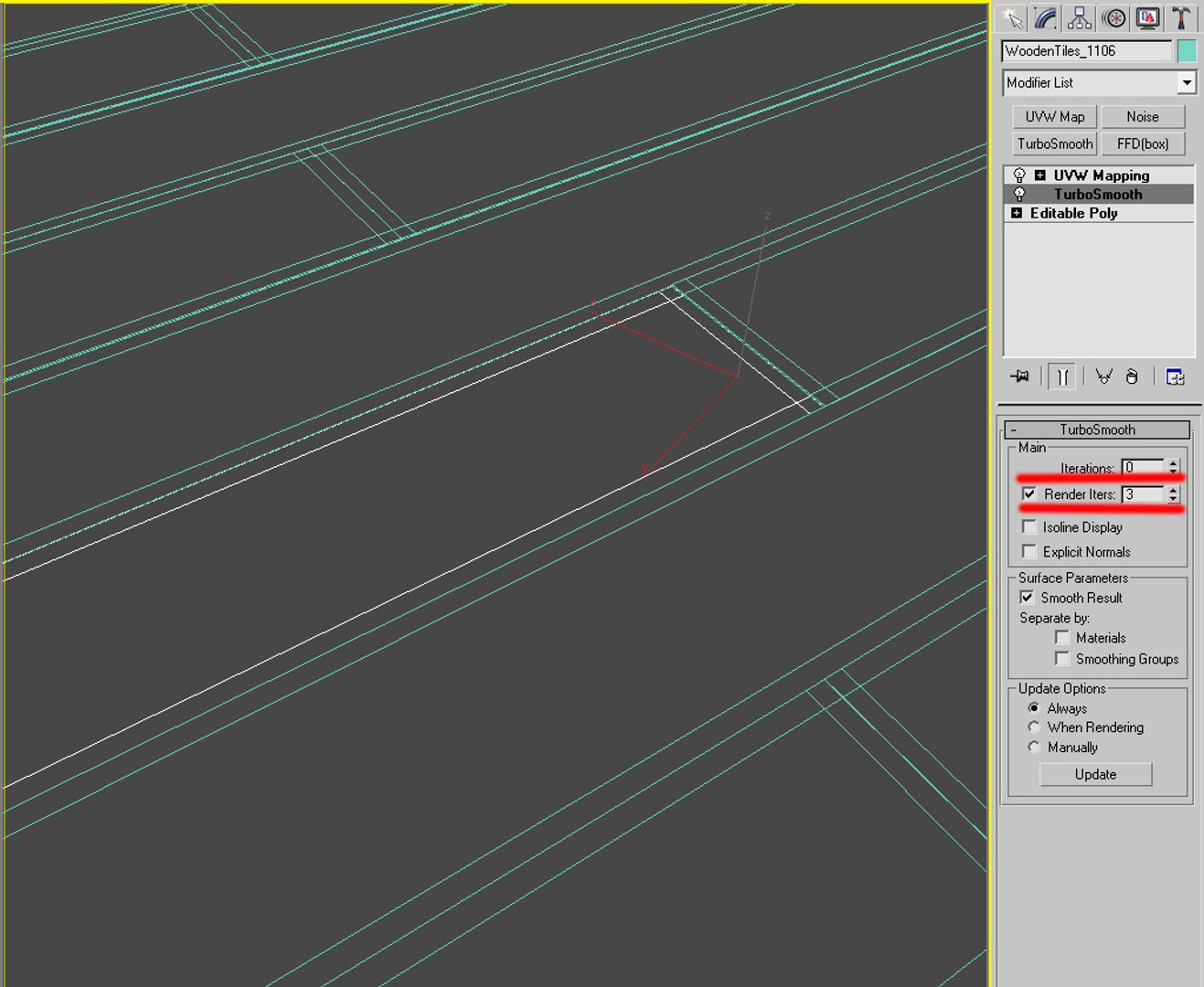Toggle the UVW Mapping lightbulb
Viewport: 1204px width, 987px height.
coord(1019,175)
